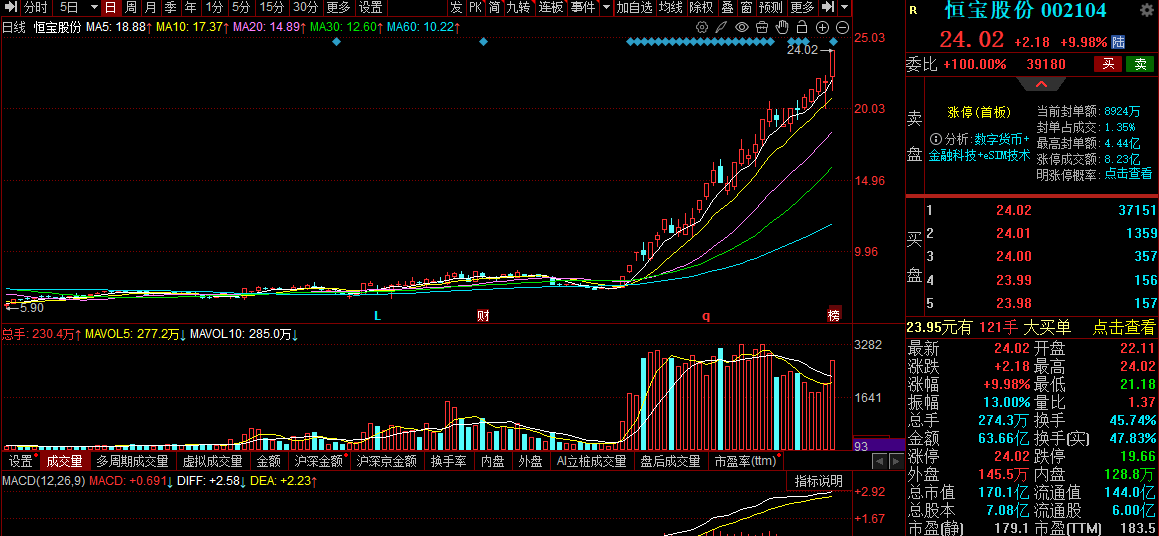Collapse the sell-side panel chevron
1159x536 pixels.
[x=1041, y=84]
